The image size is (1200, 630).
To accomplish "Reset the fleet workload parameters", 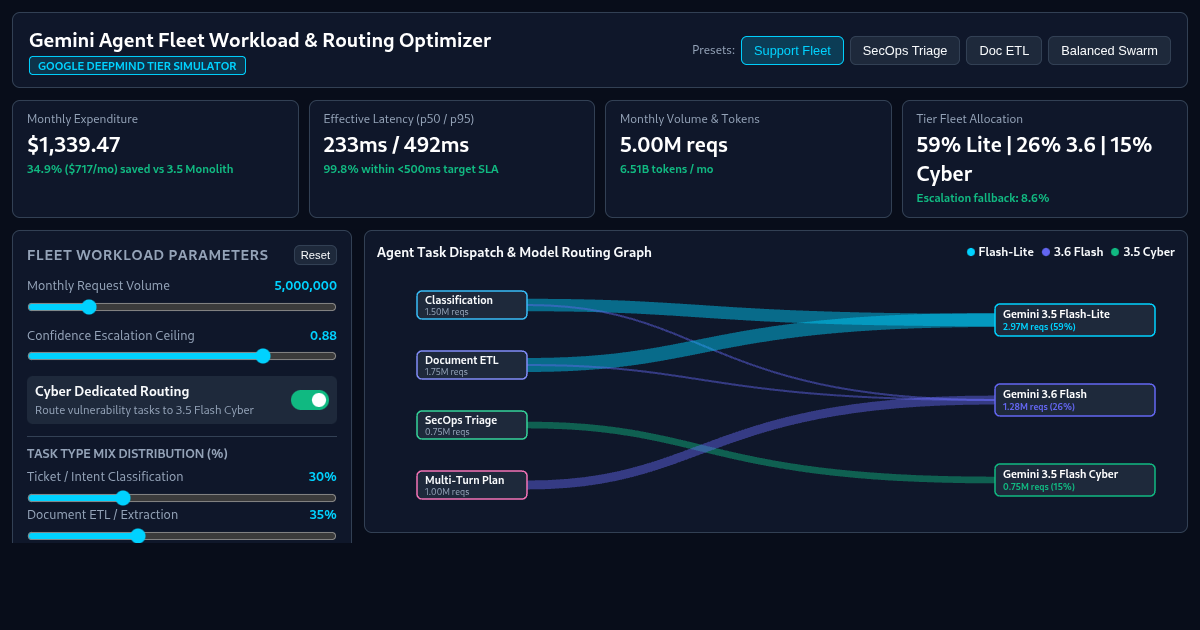I will point(315,255).
